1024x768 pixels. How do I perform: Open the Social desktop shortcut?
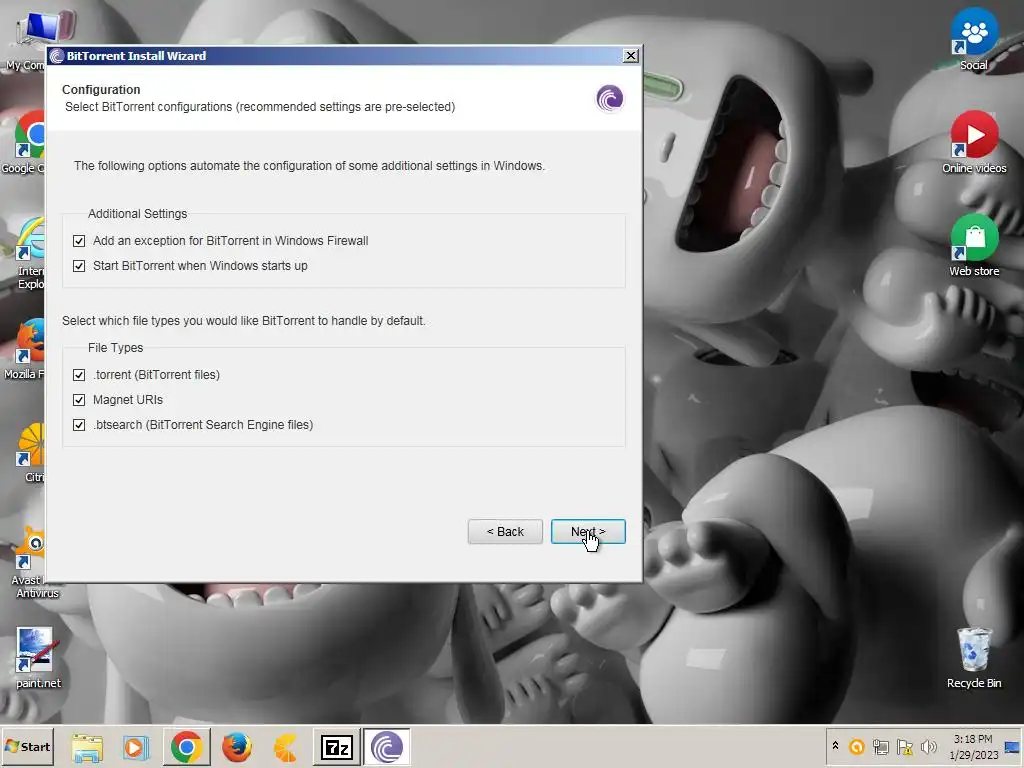[x=974, y=39]
